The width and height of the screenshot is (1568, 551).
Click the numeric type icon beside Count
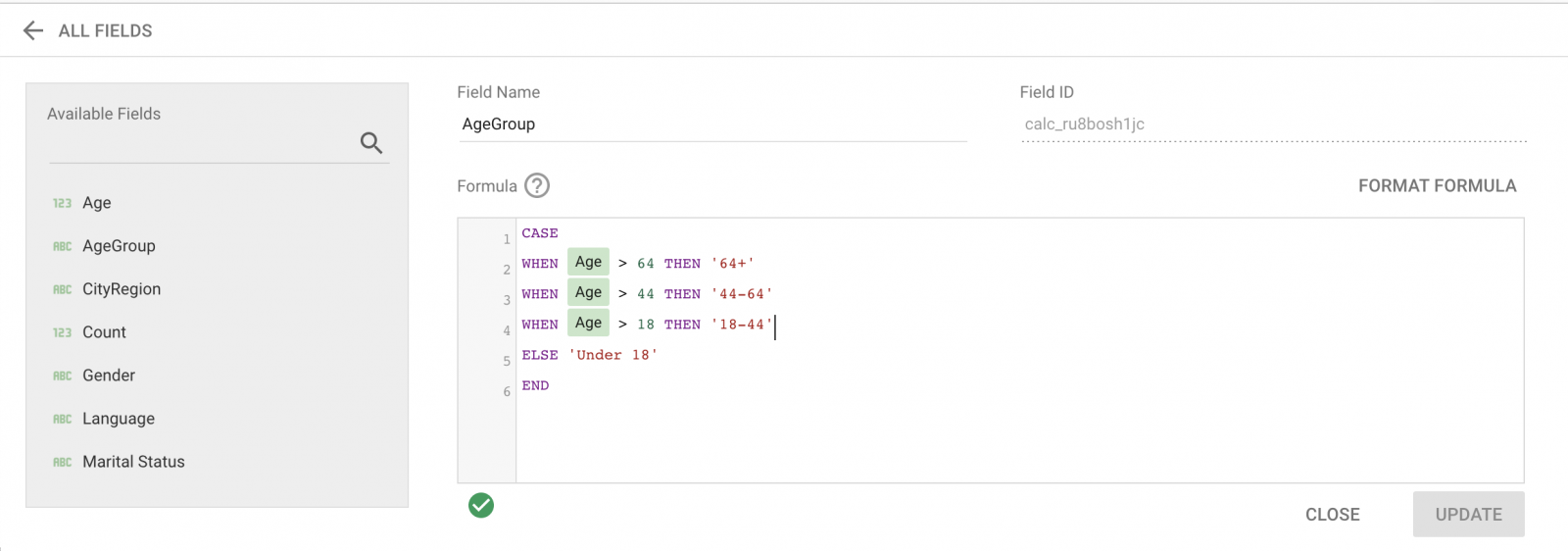62,332
